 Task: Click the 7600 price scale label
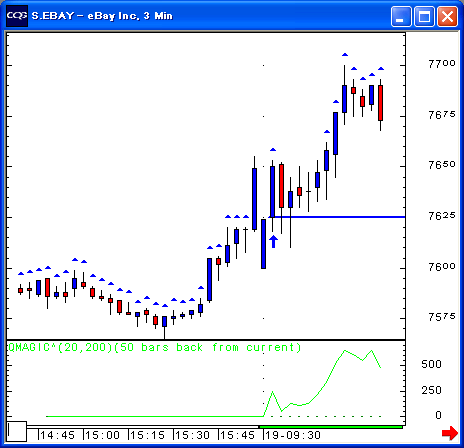(x=442, y=267)
